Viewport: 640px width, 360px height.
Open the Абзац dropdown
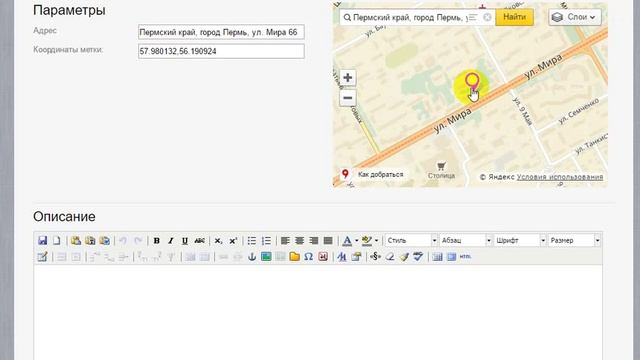[465, 241]
